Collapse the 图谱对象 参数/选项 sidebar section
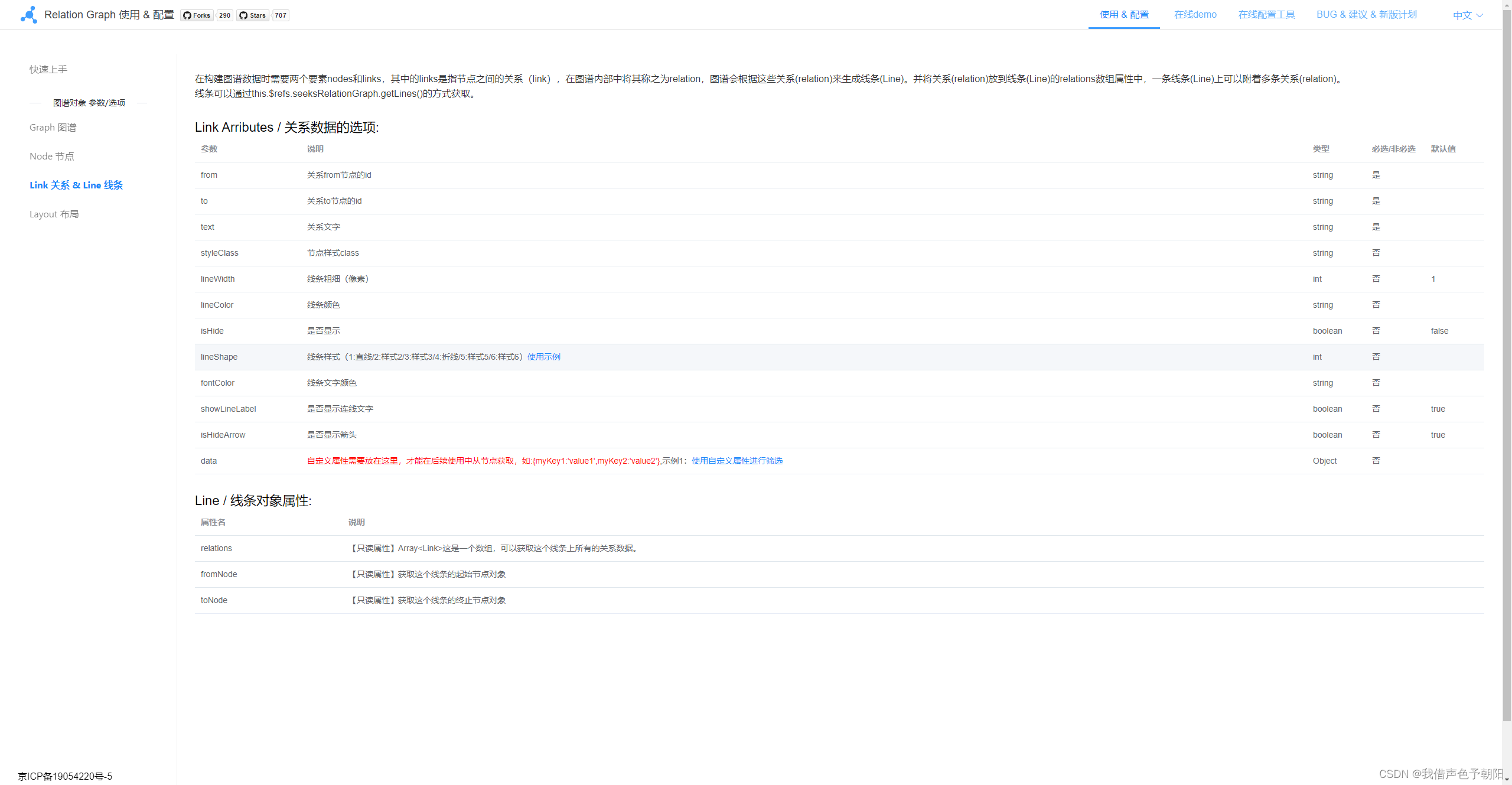This screenshot has width=1512, height=785. (88, 102)
